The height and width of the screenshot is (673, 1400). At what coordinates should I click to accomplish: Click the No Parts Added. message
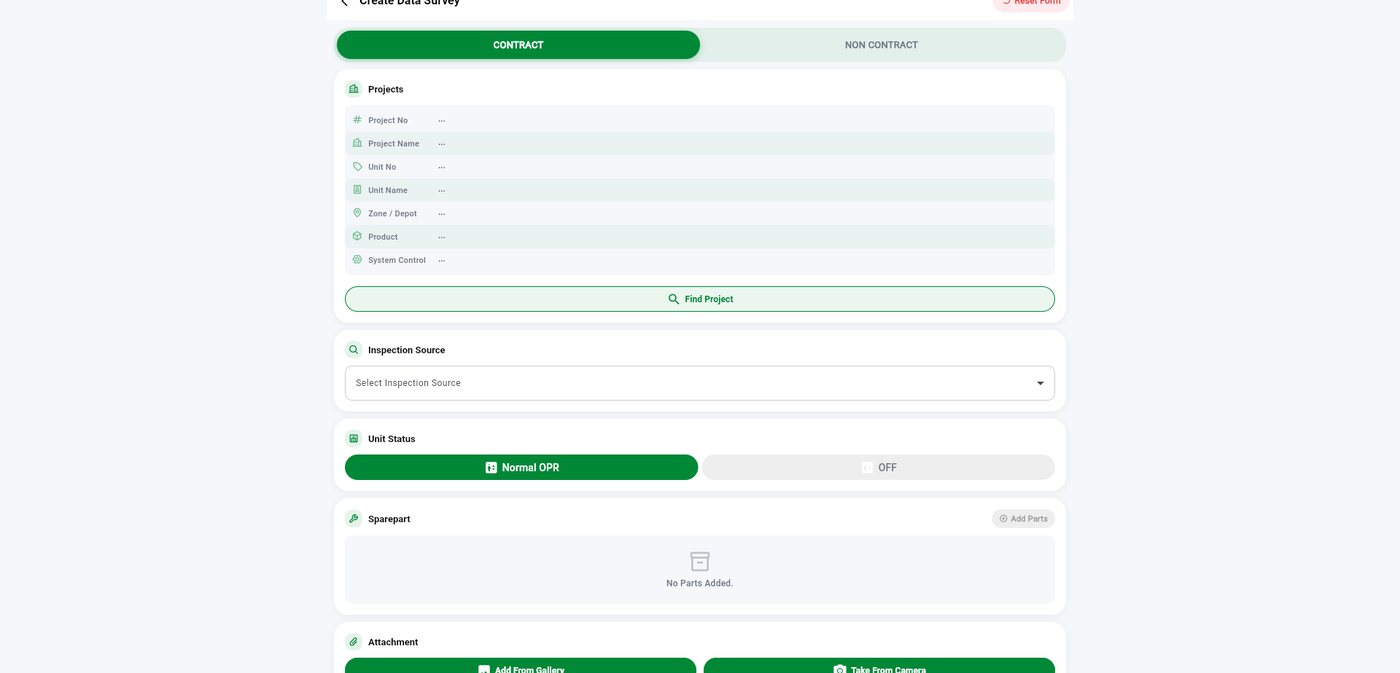coord(700,583)
